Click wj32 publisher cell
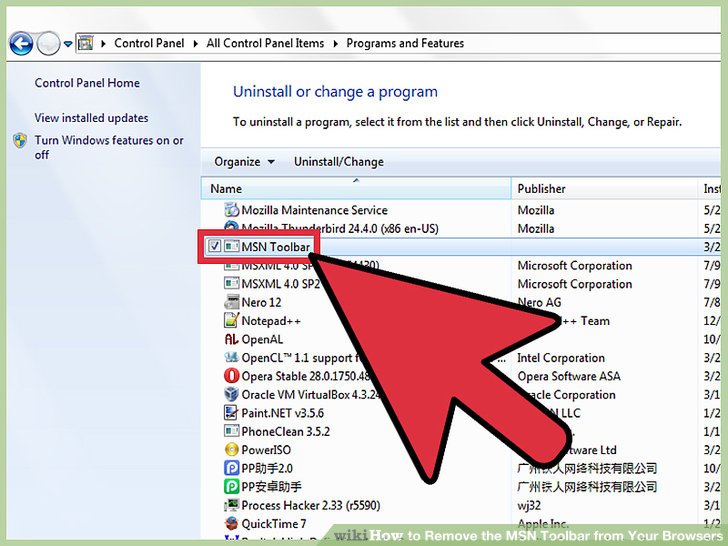This screenshot has width=728, height=546. pos(529,505)
